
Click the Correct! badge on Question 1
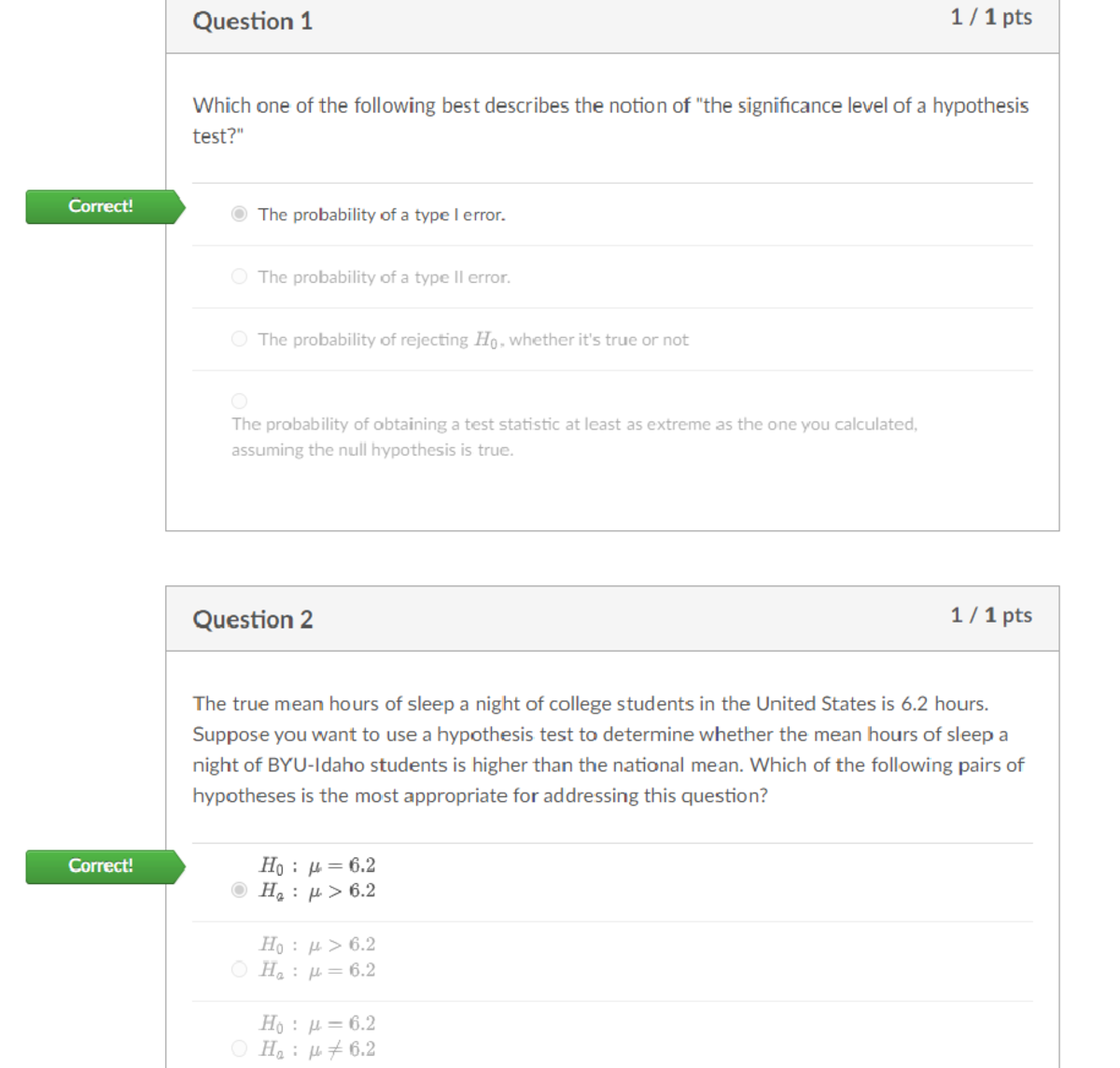click(x=100, y=206)
